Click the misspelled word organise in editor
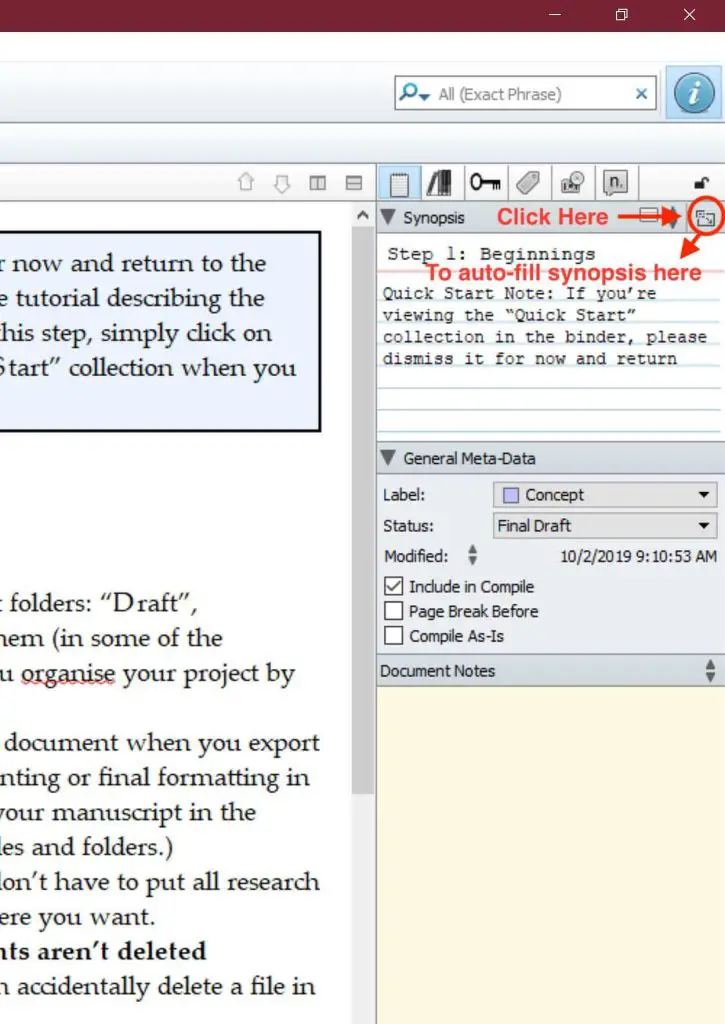This screenshot has height=1024, width=725. coord(68,673)
